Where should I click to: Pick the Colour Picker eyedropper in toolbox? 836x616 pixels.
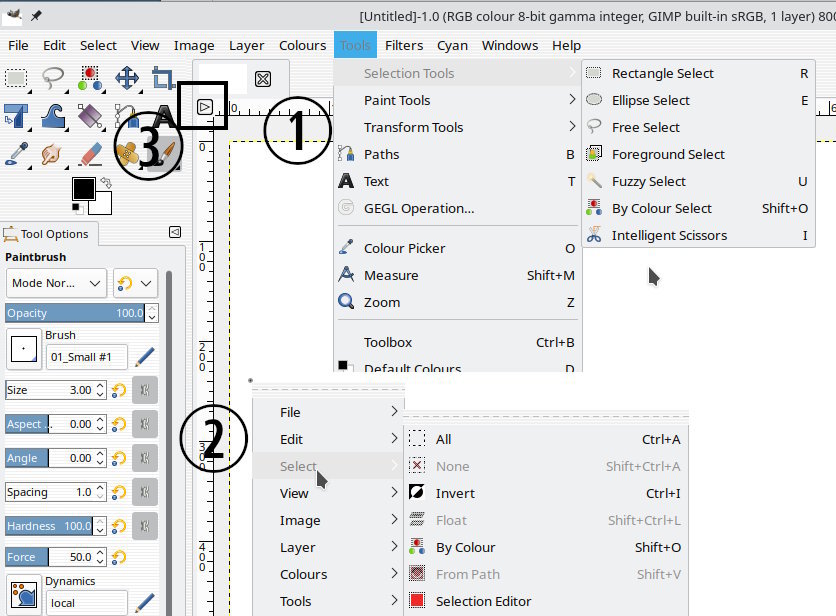16,154
